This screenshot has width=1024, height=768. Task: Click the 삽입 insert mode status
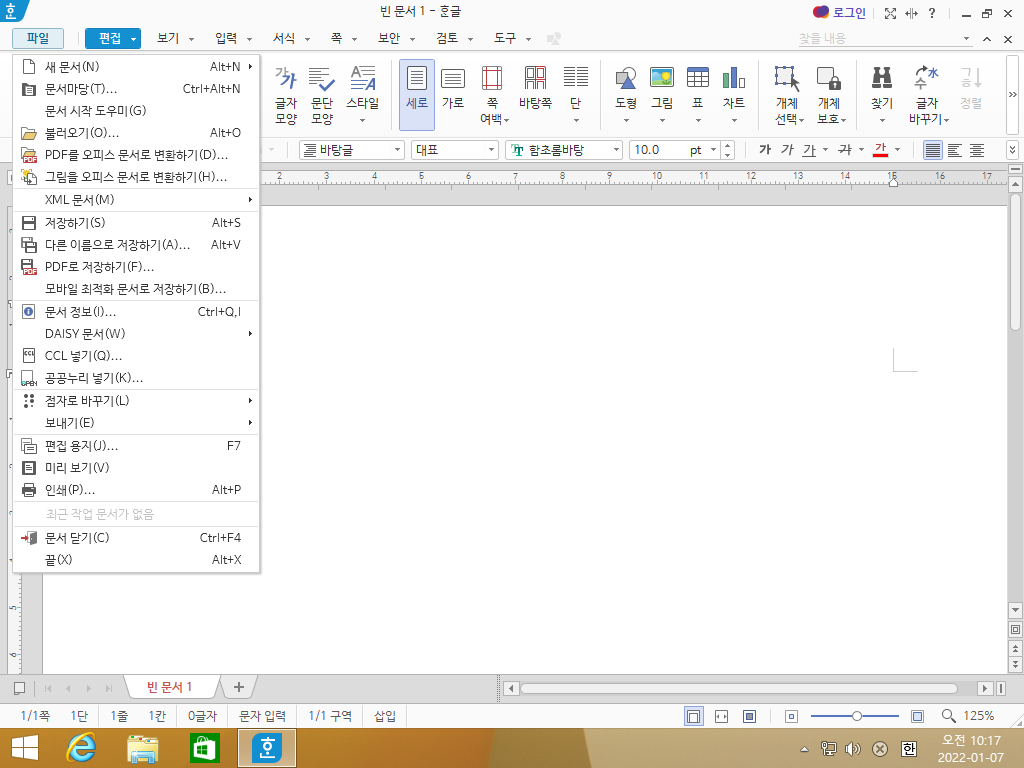tap(385, 716)
